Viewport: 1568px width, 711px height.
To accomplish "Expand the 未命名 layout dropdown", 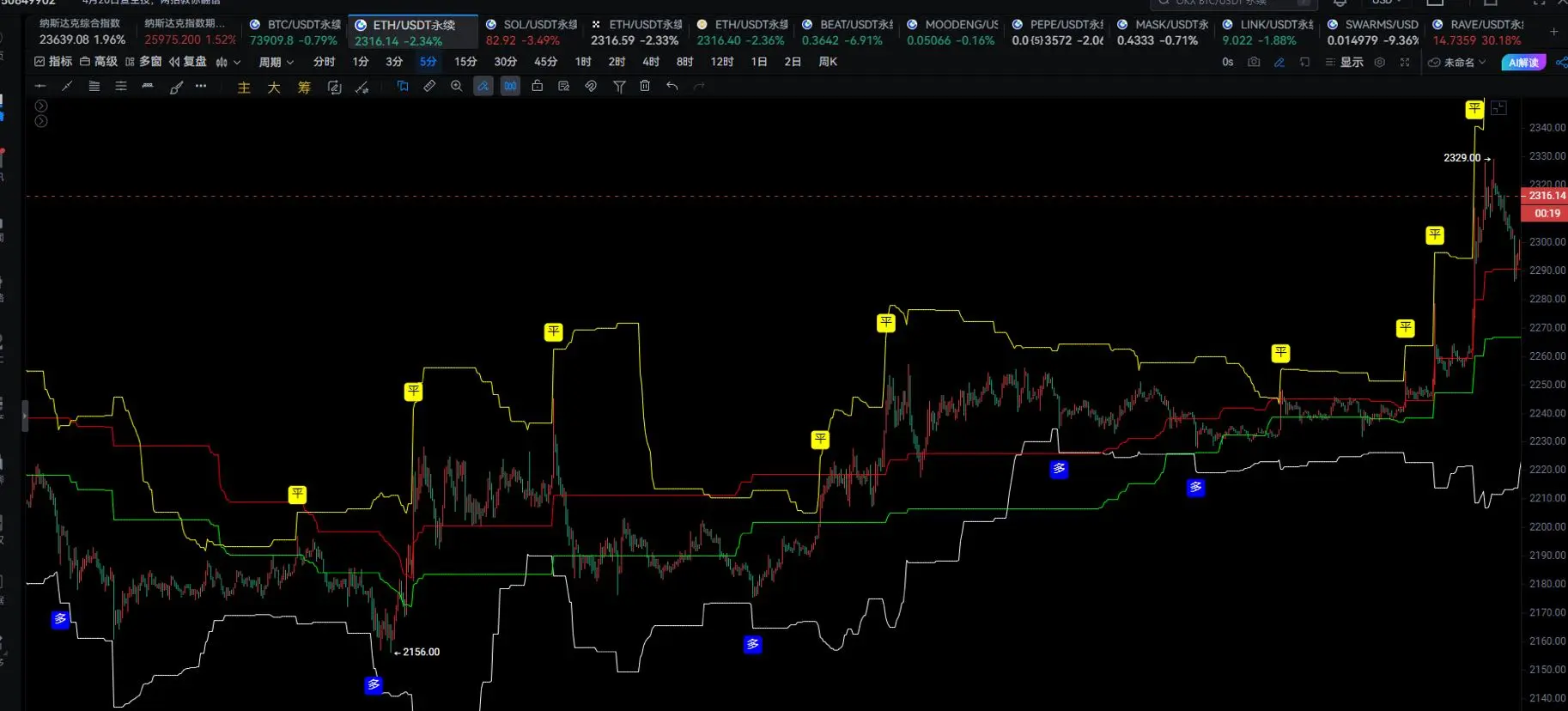I will click(x=1456, y=62).
